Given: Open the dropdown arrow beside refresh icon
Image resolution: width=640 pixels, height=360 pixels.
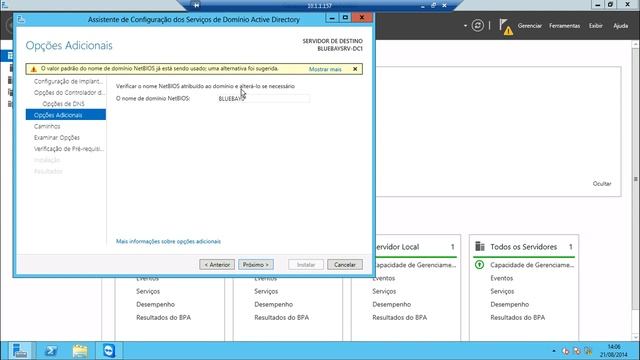Looking at the screenshot, I should pyautogui.click(x=465, y=26).
